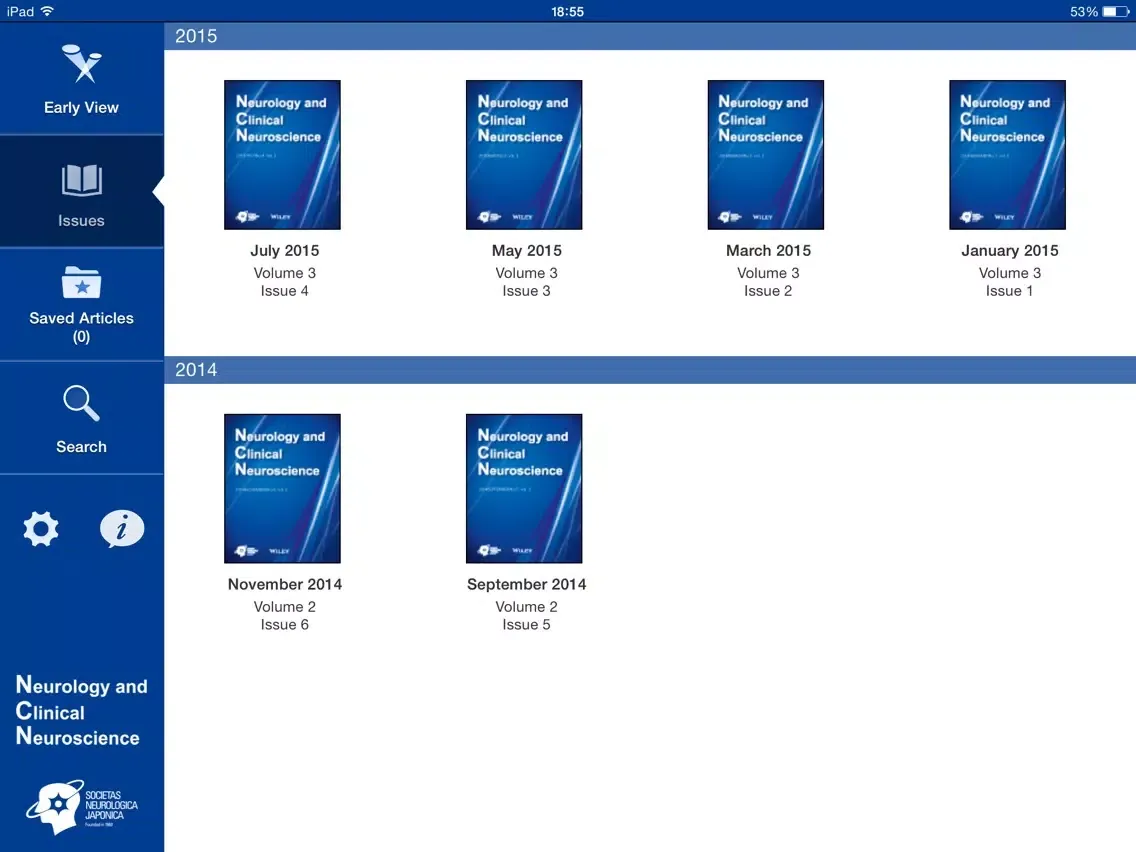Tap Volume 3 Issue 2 text
The width and height of the screenshot is (1136, 852).
point(768,282)
